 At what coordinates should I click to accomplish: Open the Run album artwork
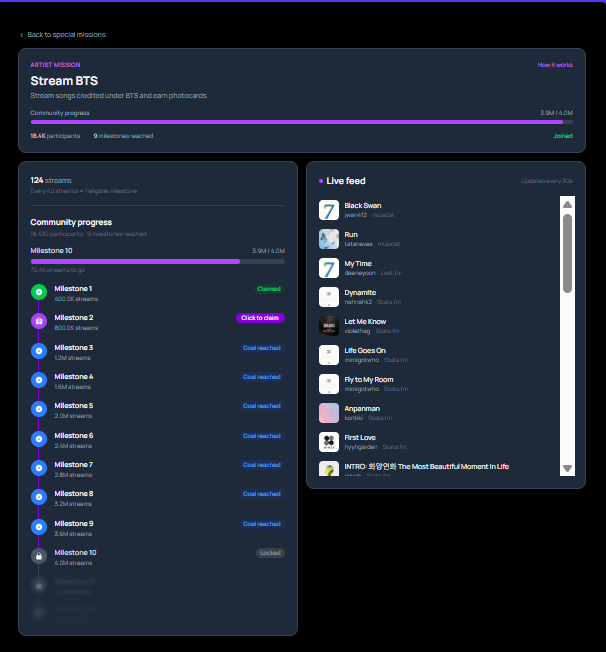click(x=329, y=239)
